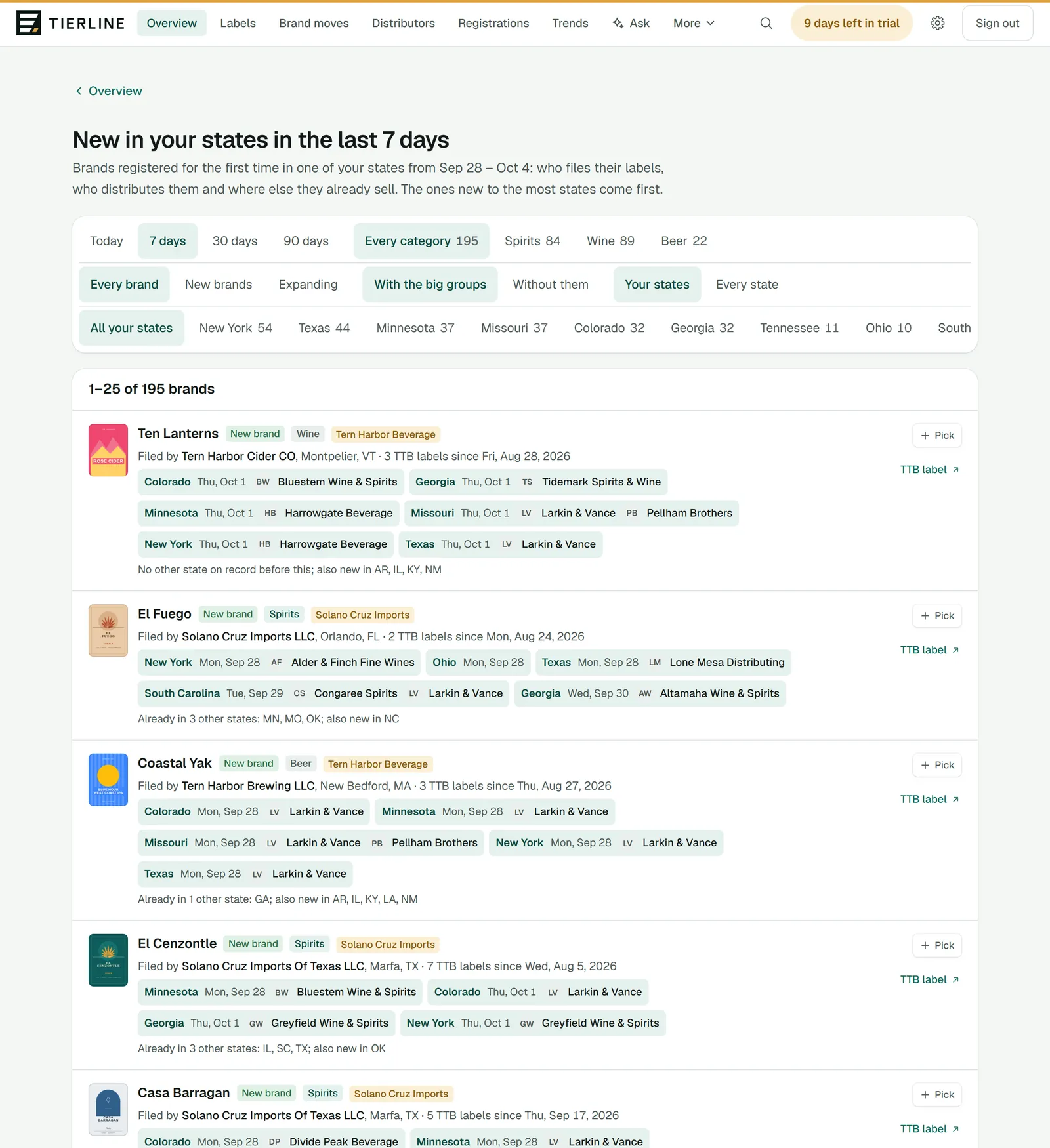Select the Your states filter
1050x1148 pixels.
[x=657, y=285]
